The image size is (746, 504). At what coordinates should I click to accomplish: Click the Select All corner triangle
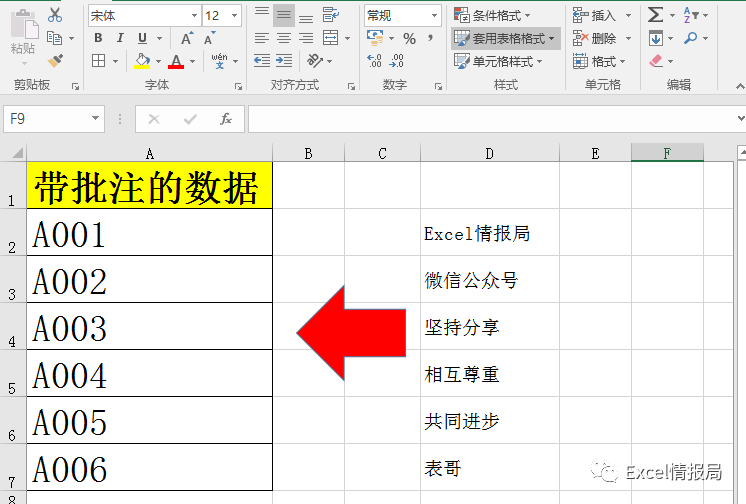click(x=18, y=153)
